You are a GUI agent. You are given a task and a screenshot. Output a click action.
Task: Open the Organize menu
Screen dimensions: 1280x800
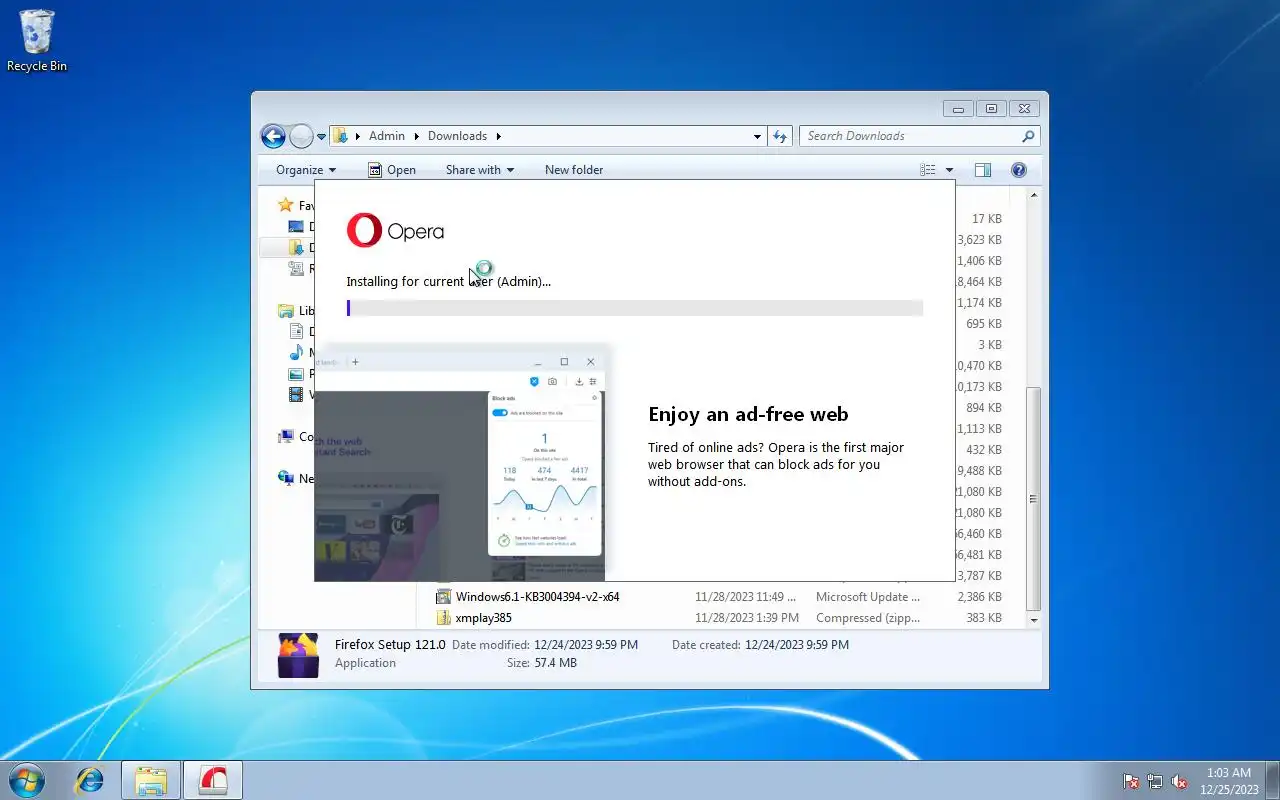(306, 170)
